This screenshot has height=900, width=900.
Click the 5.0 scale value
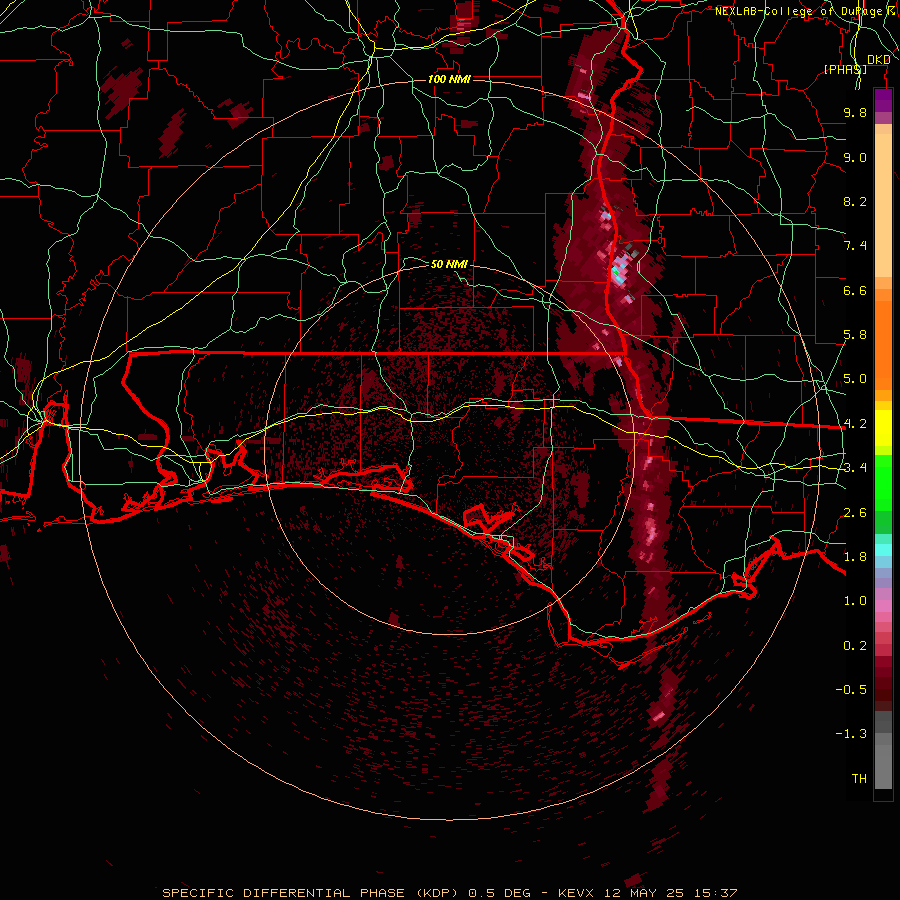855,379
